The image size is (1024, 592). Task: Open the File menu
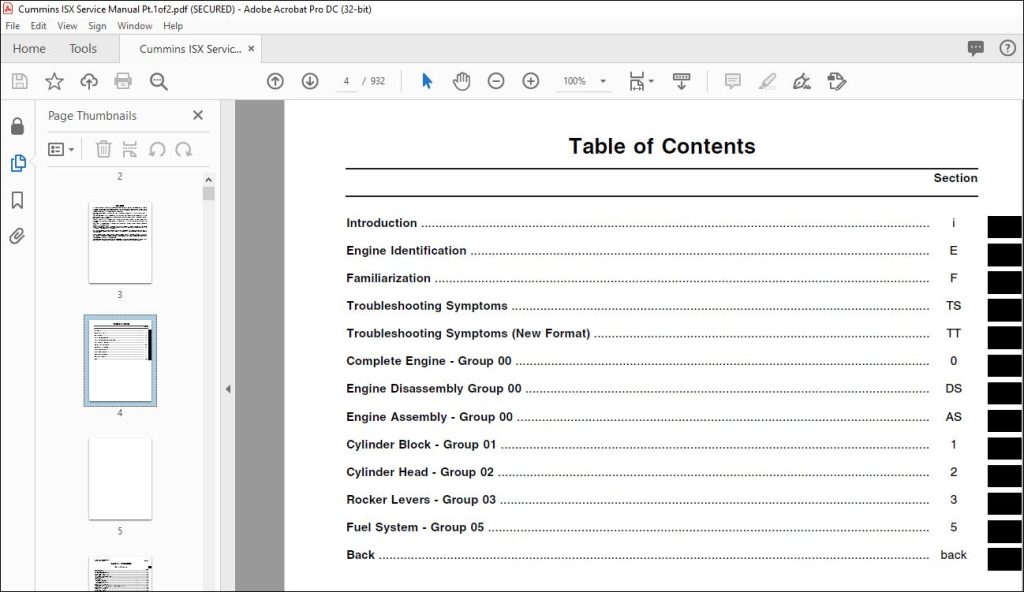coord(12,26)
